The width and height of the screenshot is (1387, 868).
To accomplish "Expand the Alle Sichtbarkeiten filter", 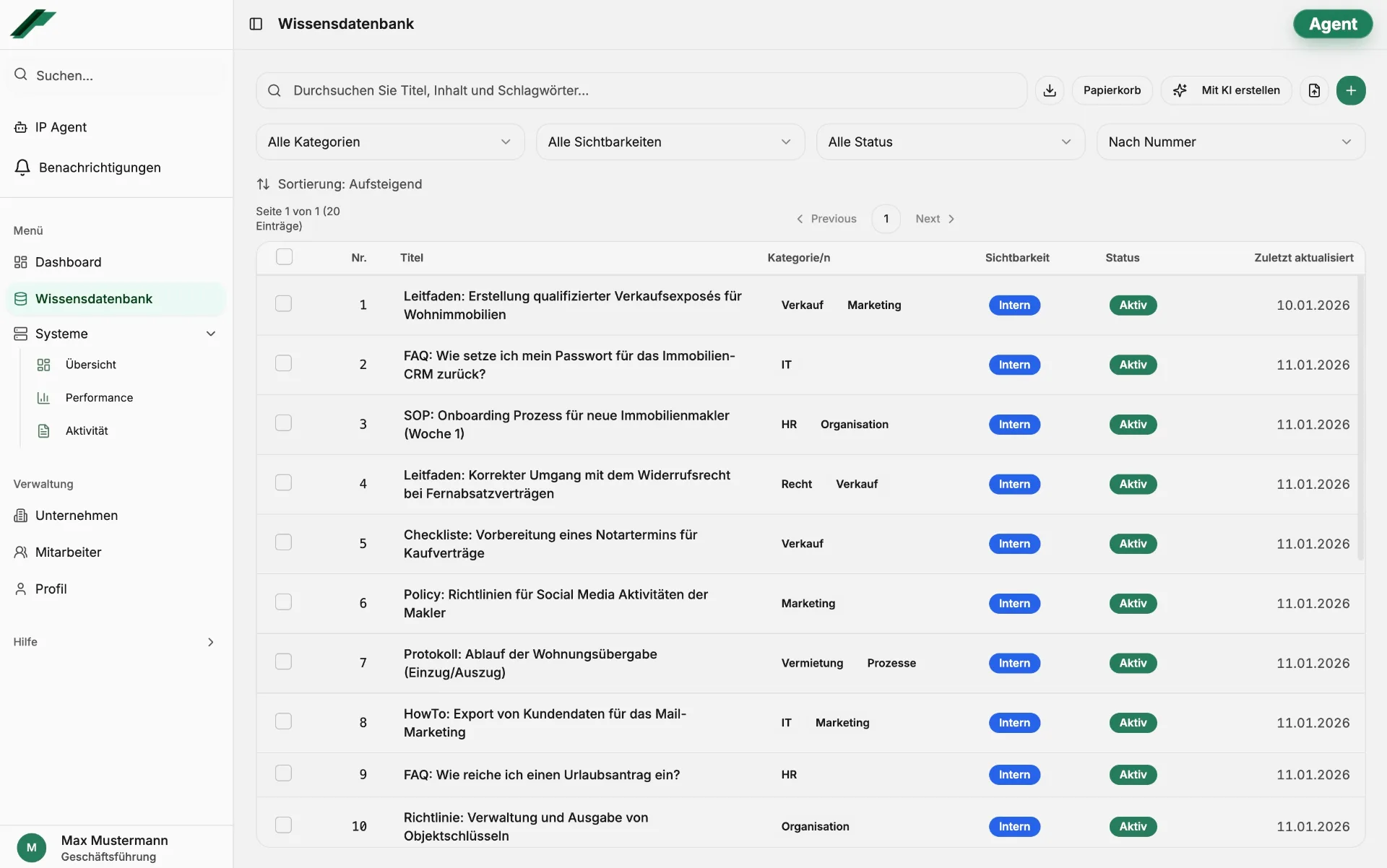I will 670,142.
